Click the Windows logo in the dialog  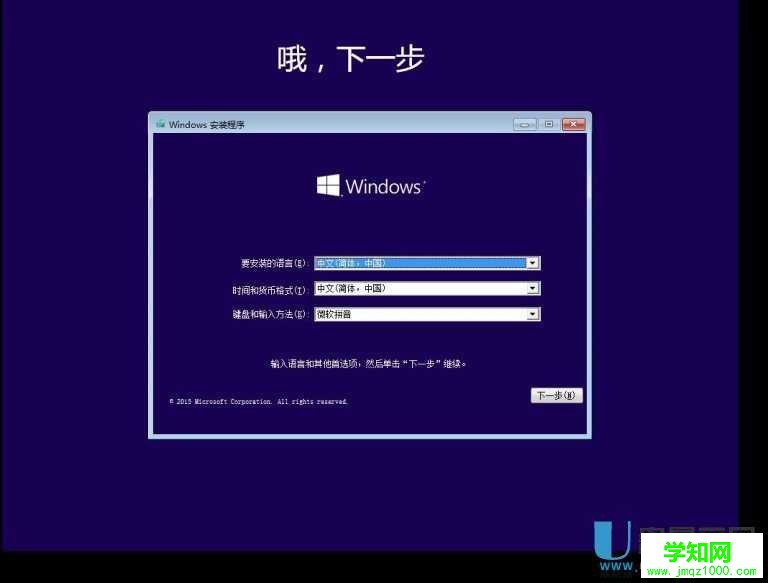(371, 186)
